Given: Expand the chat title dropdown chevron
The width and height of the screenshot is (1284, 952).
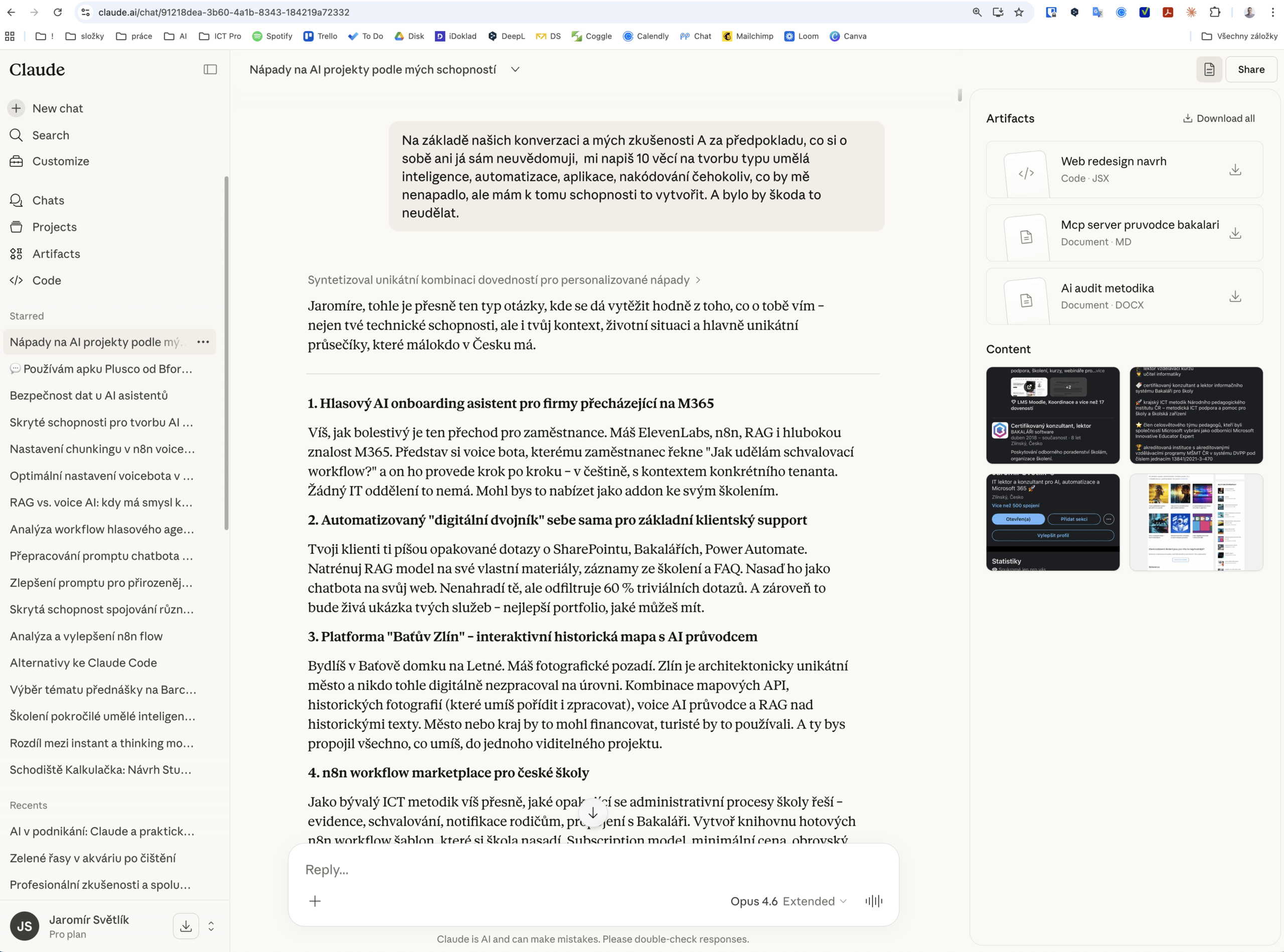Looking at the screenshot, I should click(x=515, y=69).
